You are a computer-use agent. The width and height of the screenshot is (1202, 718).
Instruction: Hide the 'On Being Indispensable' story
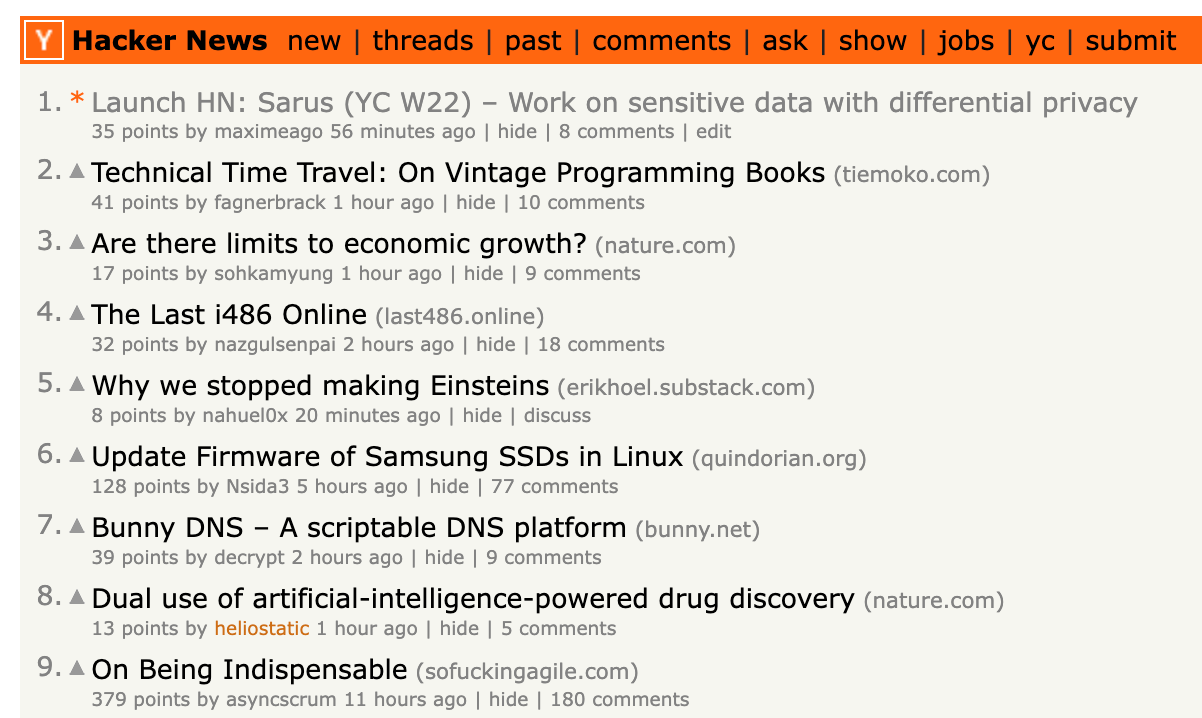coord(507,700)
